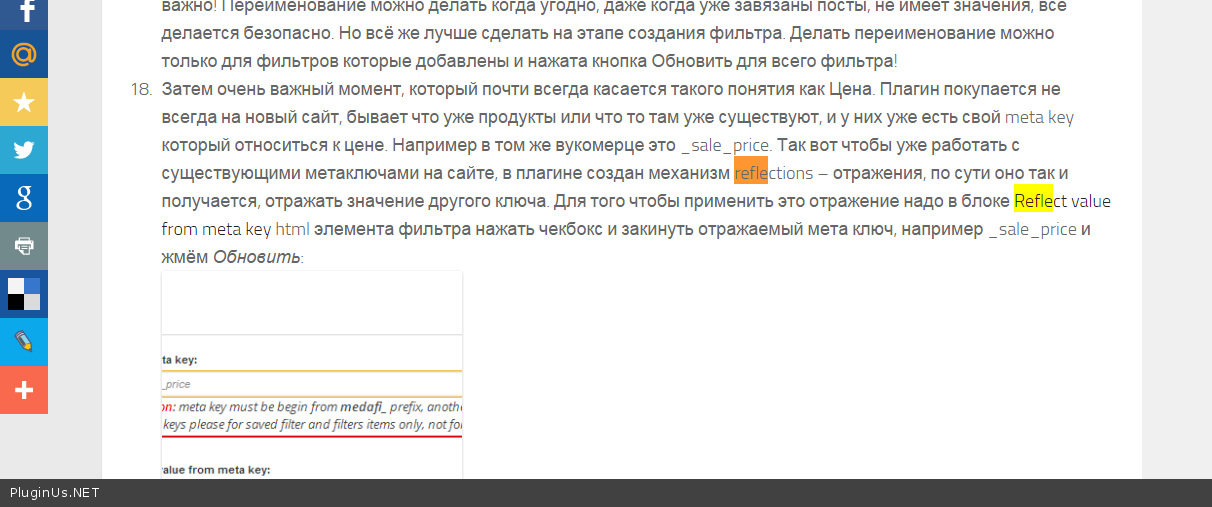Click the 'meta key' term after 'есть свой'
Image resolution: width=1212 pixels, height=507 pixels.
[x=1039, y=117]
